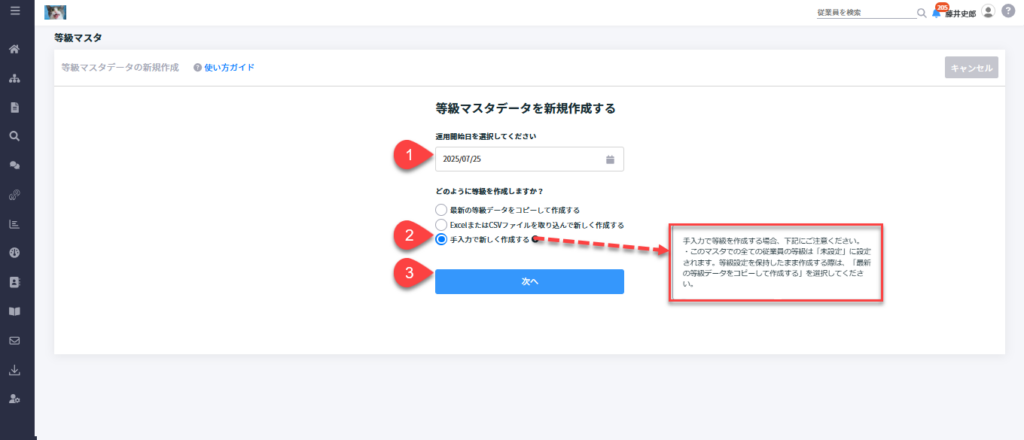Open the organization chart sidebar icon
1024x440 pixels.
pyautogui.click(x=15, y=78)
